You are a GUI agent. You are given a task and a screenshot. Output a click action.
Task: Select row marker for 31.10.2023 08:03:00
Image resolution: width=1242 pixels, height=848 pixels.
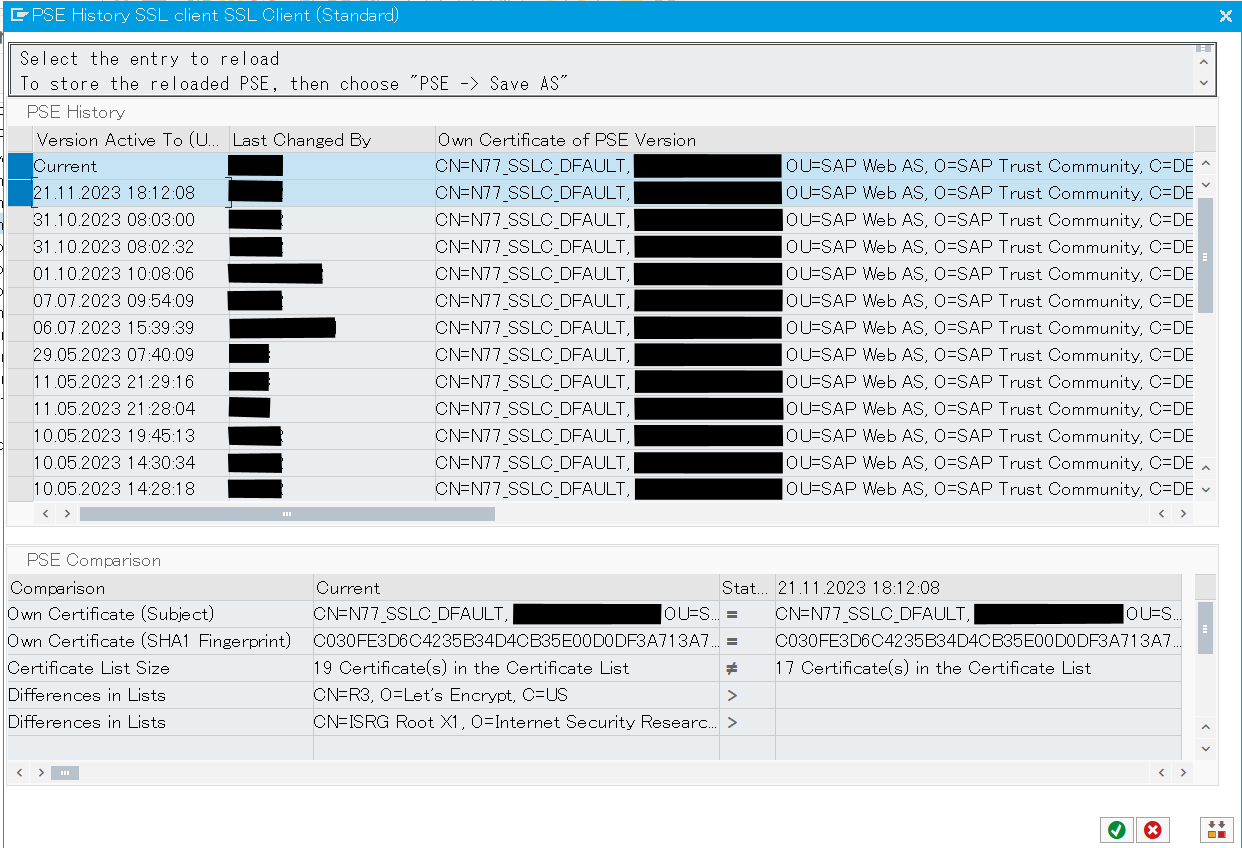tap(20, 220)
